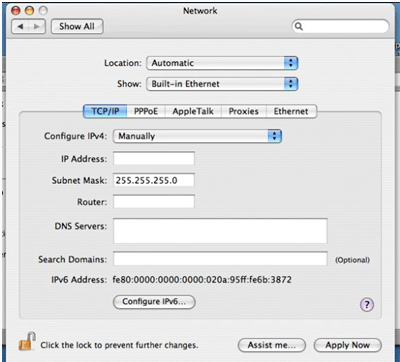
Task: Focus the IP Address input field
Action: 154,159
